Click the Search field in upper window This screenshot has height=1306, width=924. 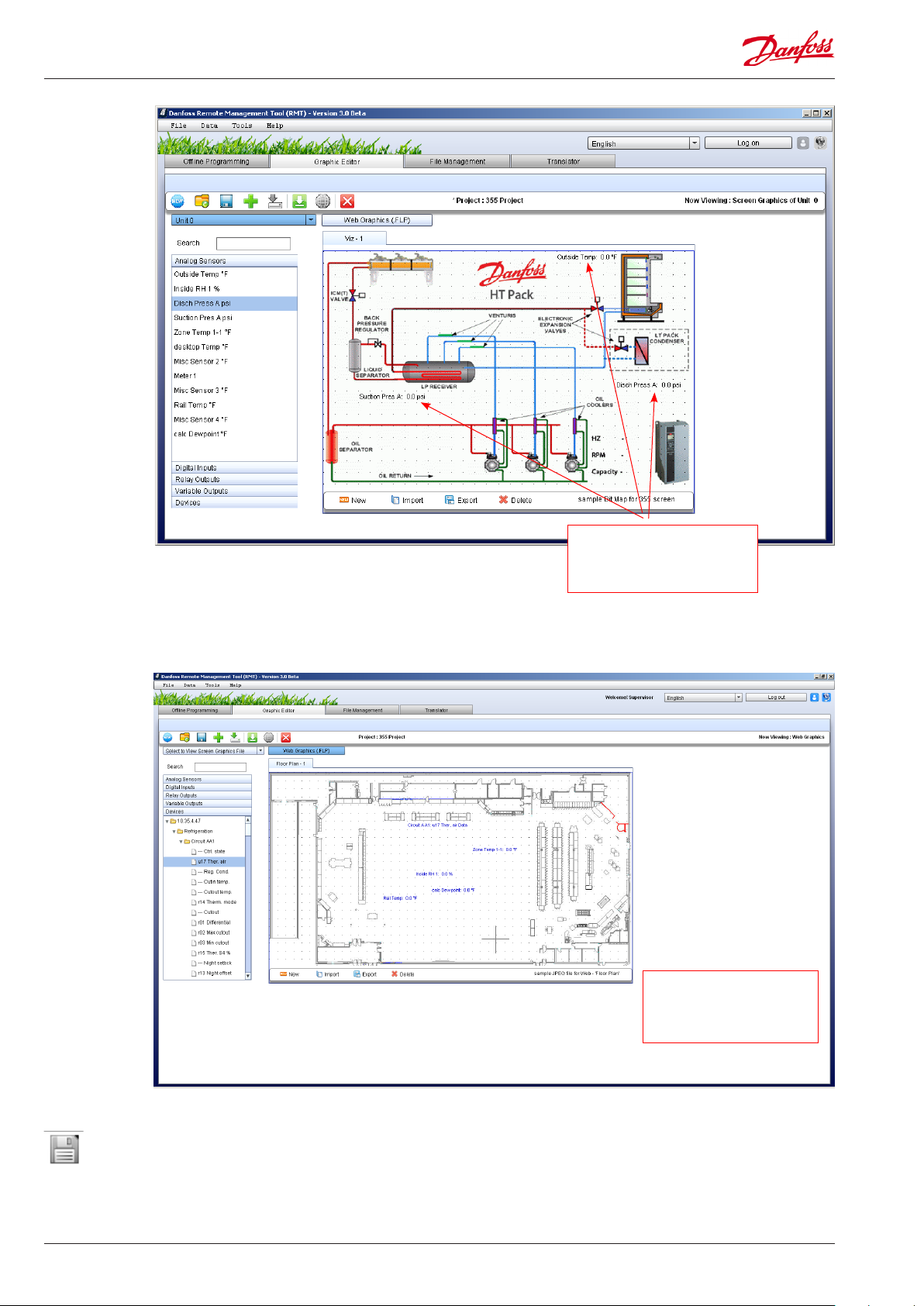point(253,243)
